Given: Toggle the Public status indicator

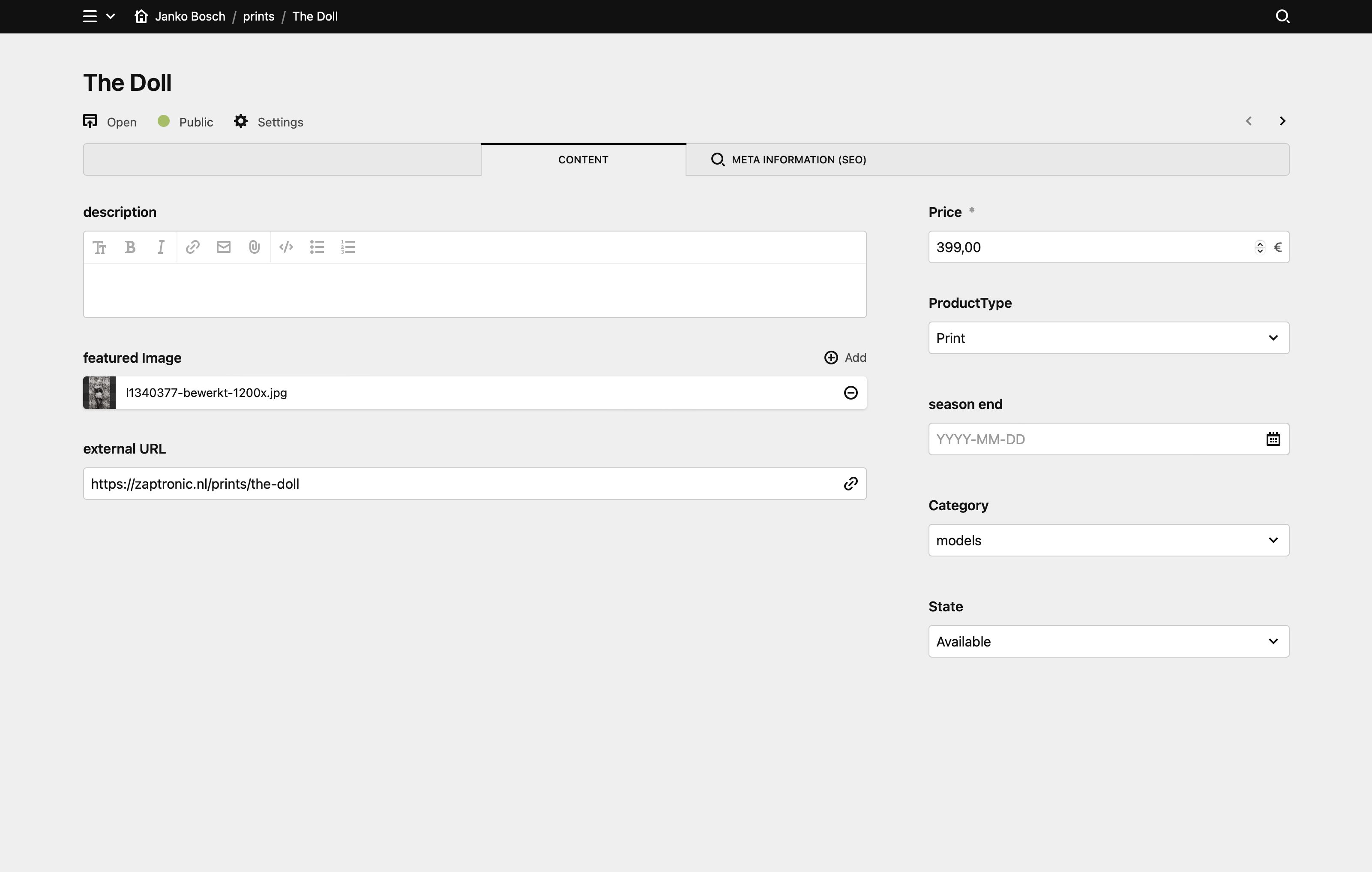Looking at the screenshot, I should pyautogui.click(x=185, y=121).
